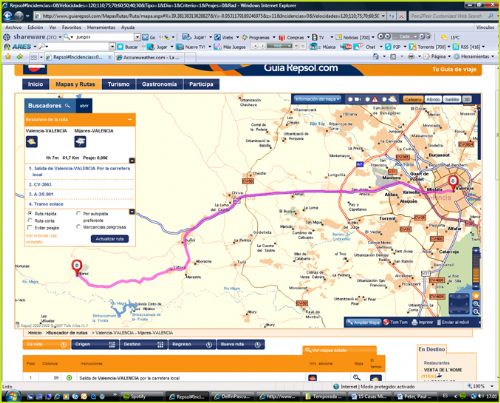Open the Mijares weather icon in route summary
This screenshot has width=500, height=403.
coord(80,142)
